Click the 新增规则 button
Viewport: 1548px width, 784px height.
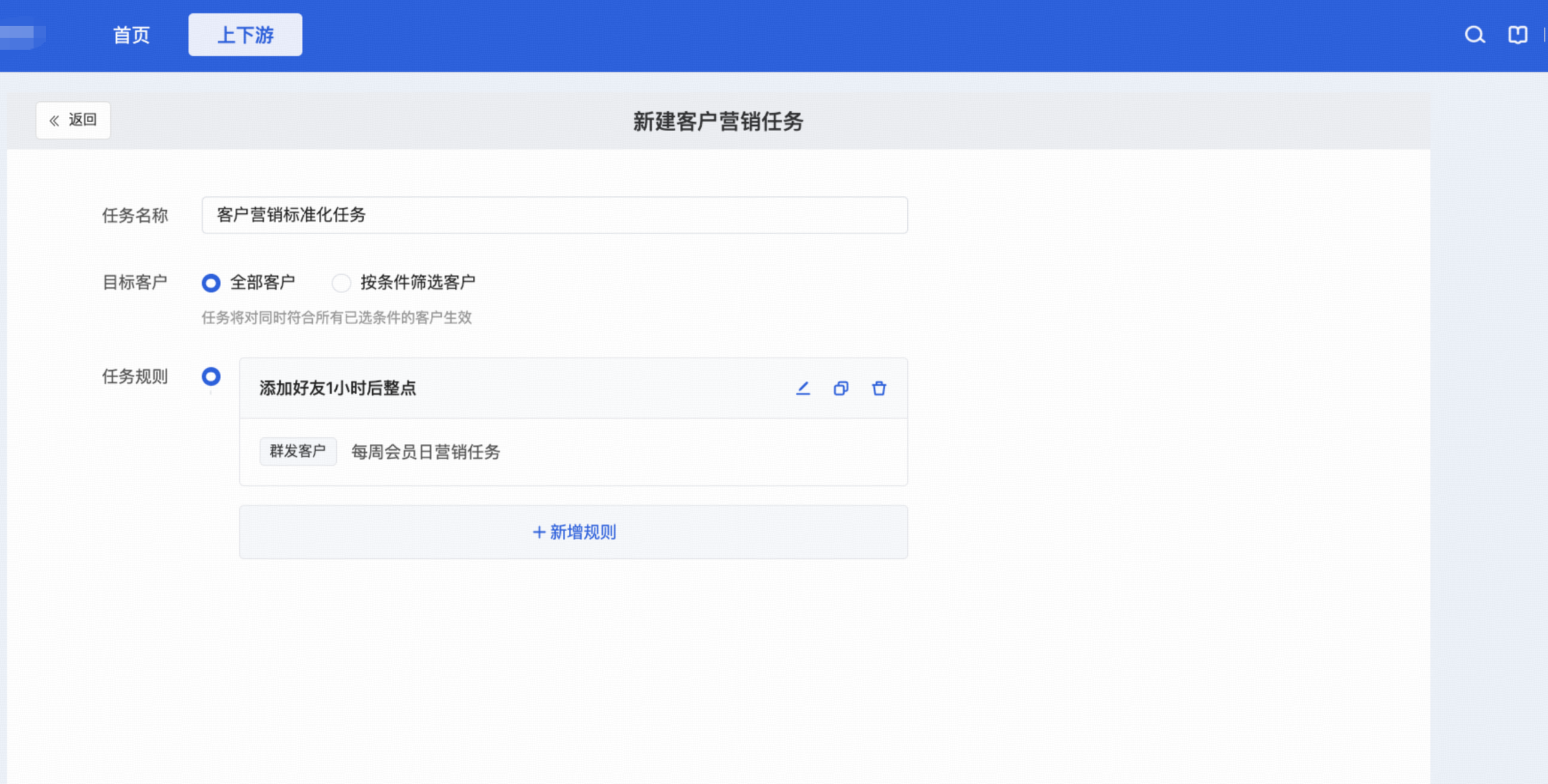[x=574, y=532]
